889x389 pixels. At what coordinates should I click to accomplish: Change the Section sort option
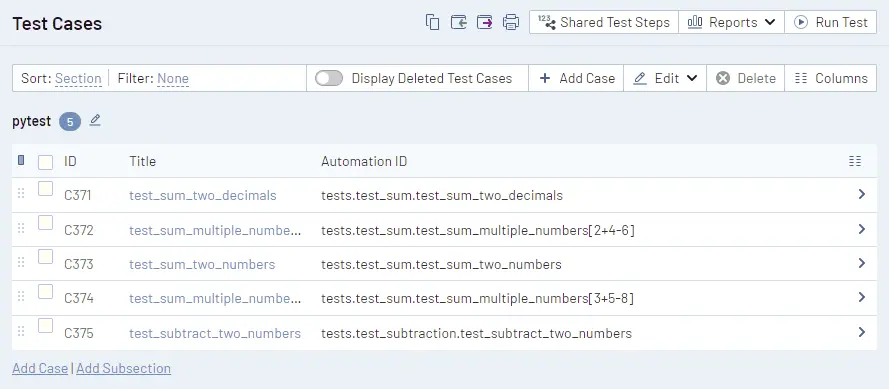78,78
